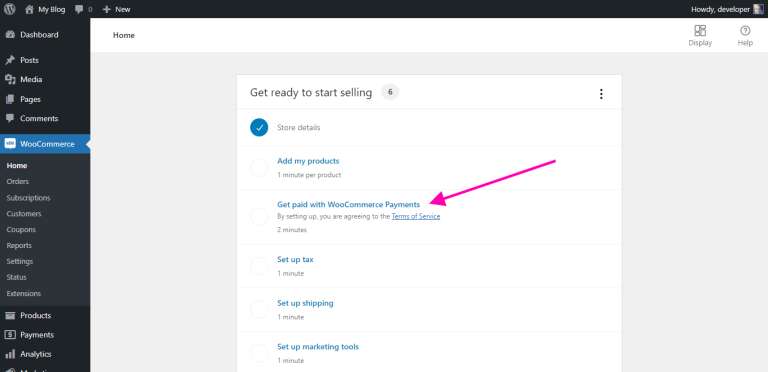The image size is (768, 372).
Task: Open WooCommerce Status submenu
Action: click(17, 277)
